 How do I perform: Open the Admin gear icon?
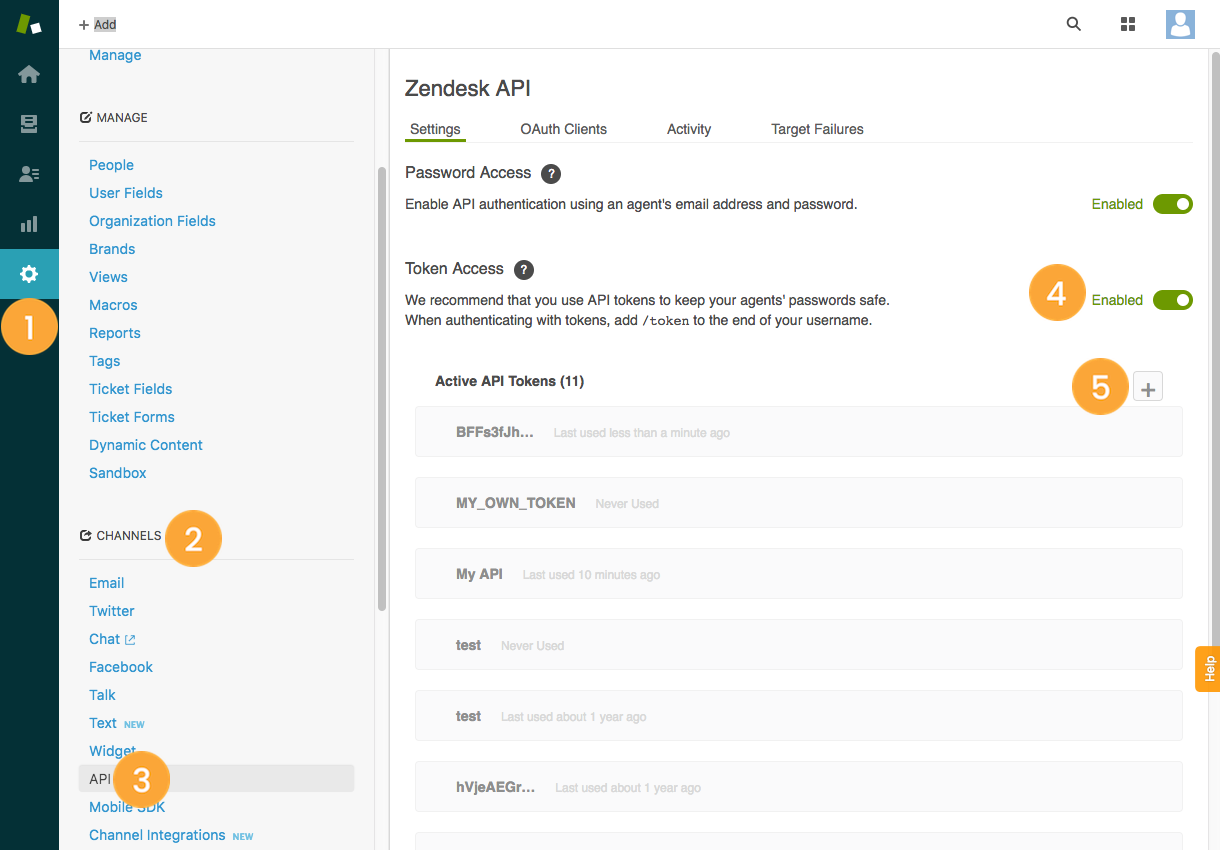pyautogui.click(x=29, y=274)
